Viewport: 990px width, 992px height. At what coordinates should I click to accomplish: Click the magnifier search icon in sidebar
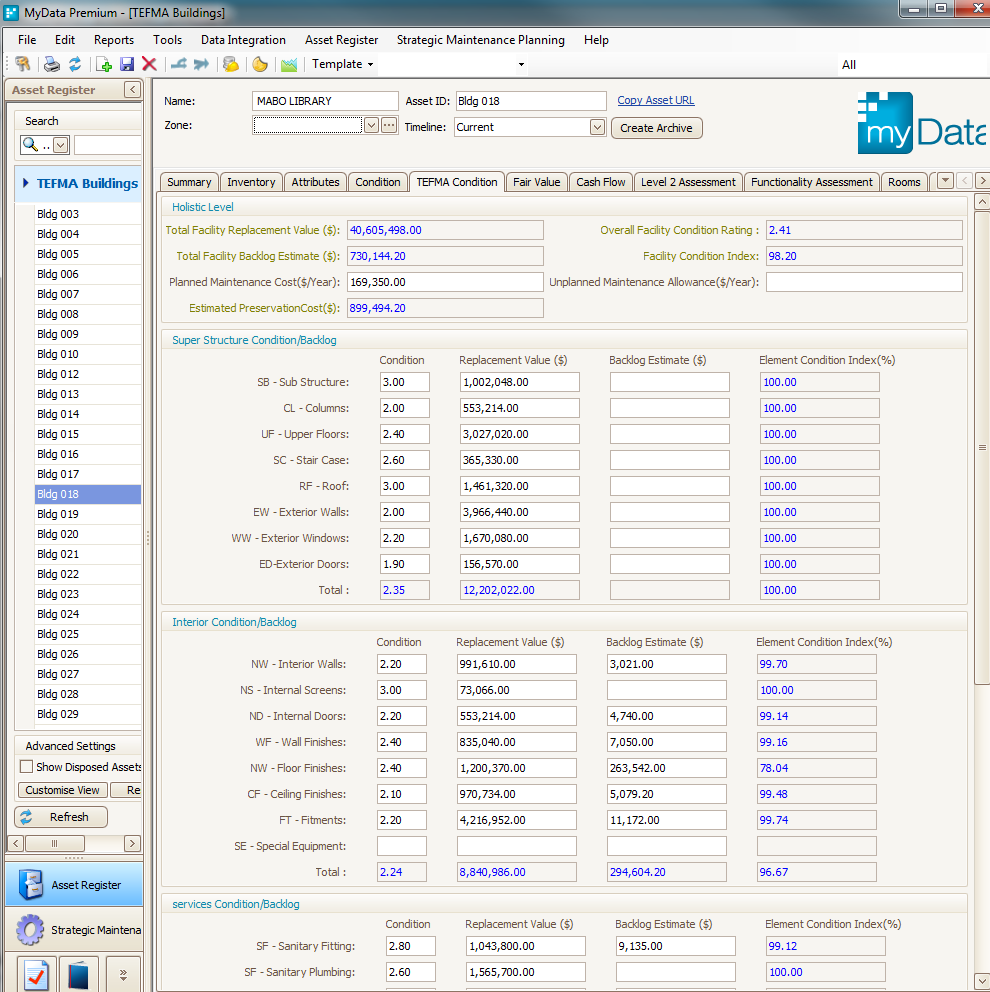tap(30, 145)
